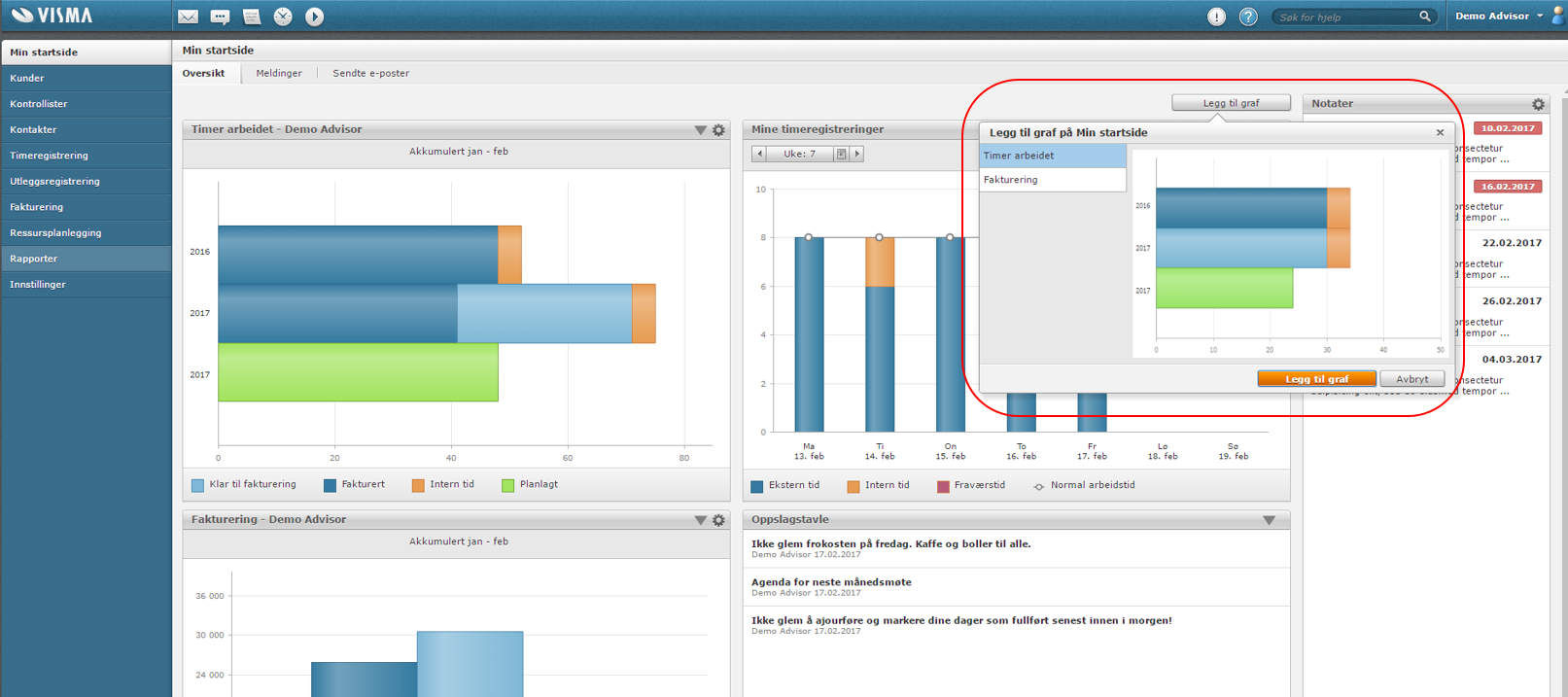Confirm with orange Legg til graf button
The image size is (1568, 697).
pyautogui.click(x=1317, y=379)
